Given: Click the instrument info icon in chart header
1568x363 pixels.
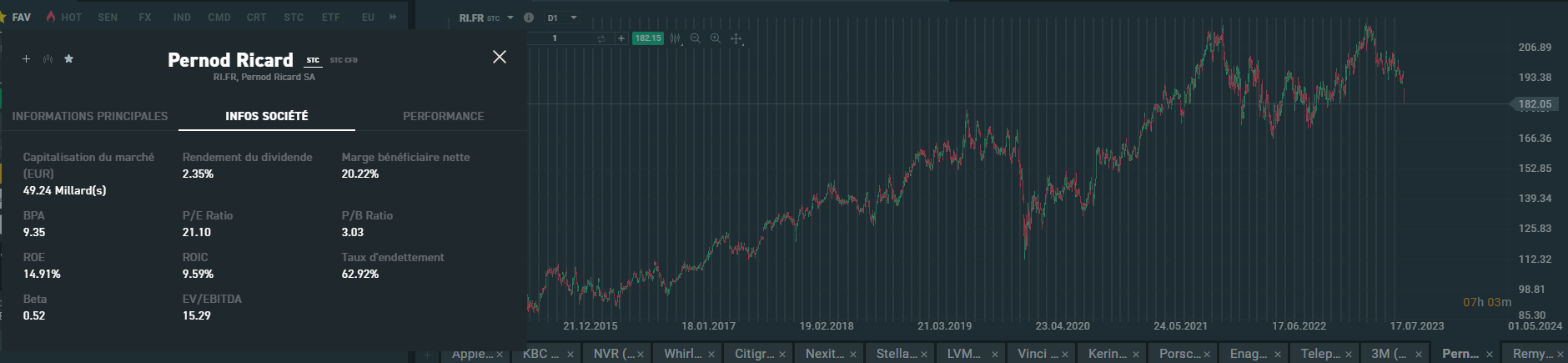Looking at the screenshot, I should coord(529,18).
